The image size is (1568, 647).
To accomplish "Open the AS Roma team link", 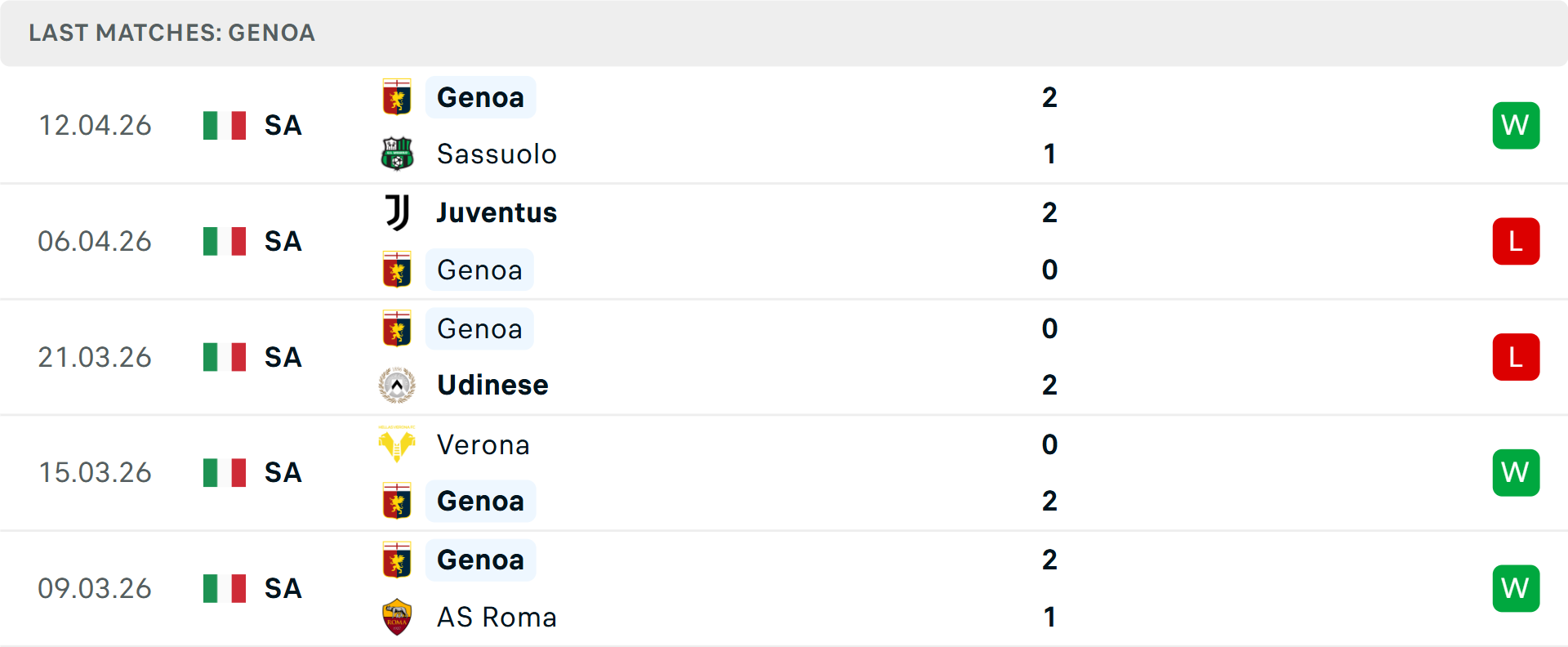I will coord(497,617).
